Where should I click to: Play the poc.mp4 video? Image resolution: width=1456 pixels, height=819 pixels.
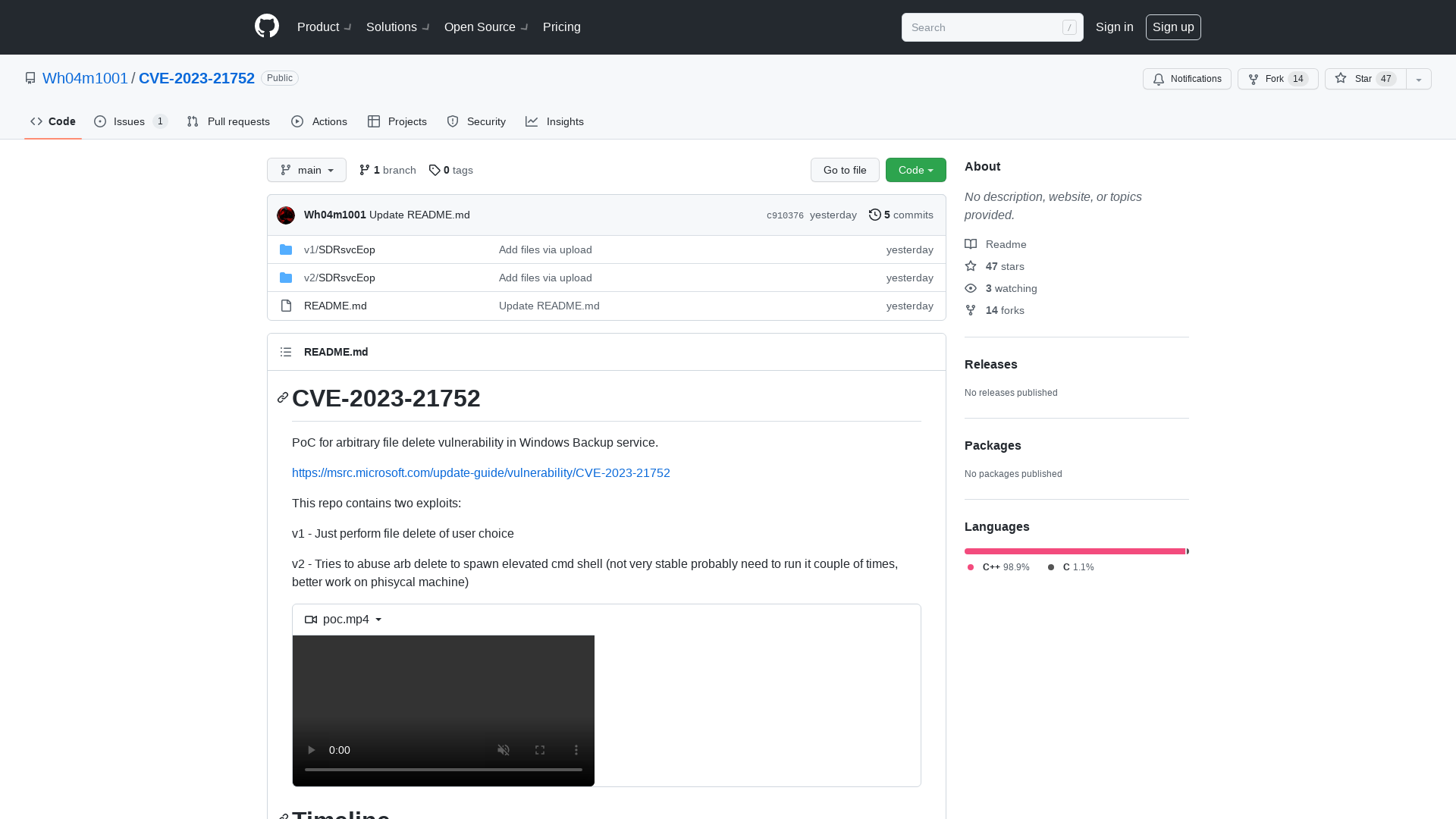click(311, 750)
